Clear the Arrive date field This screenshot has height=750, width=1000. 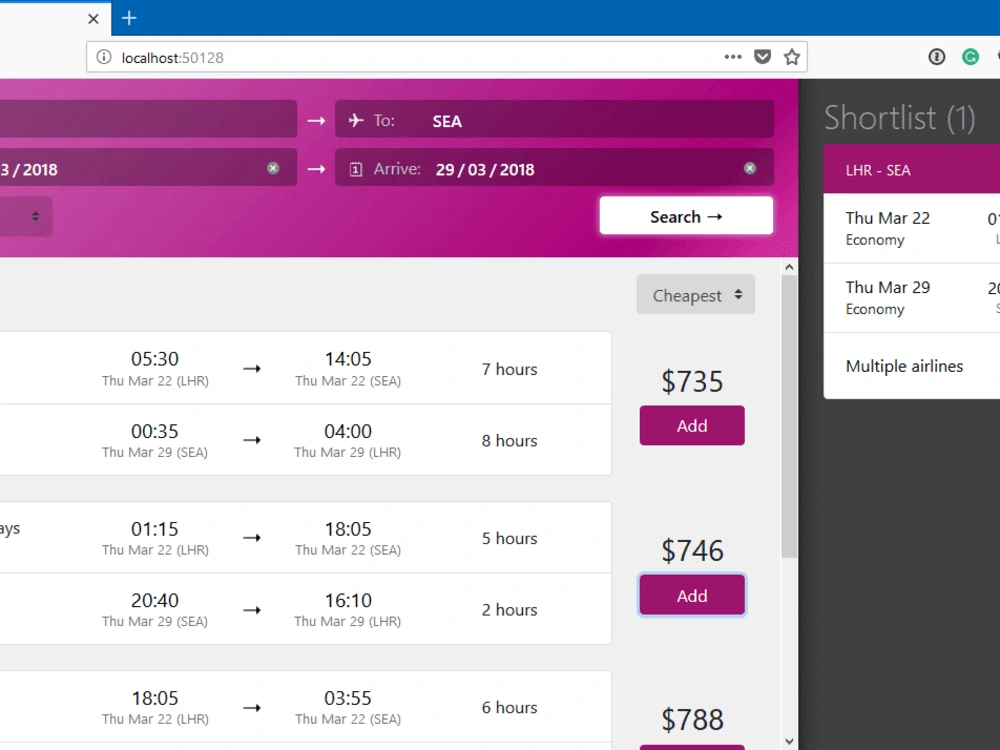pyautogui.click(x=750, y=168)
